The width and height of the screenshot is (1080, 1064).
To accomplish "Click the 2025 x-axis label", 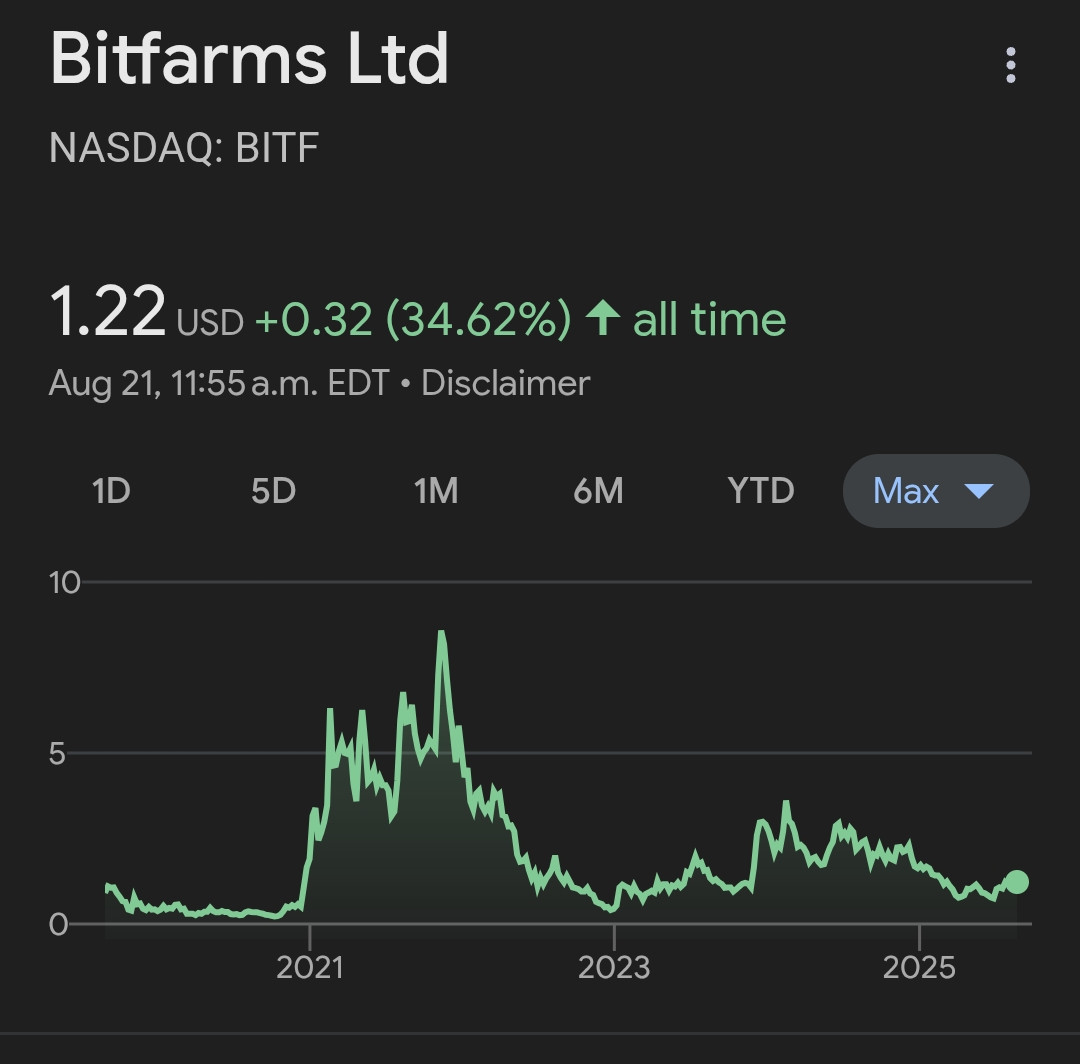I will tap(919, 967).
